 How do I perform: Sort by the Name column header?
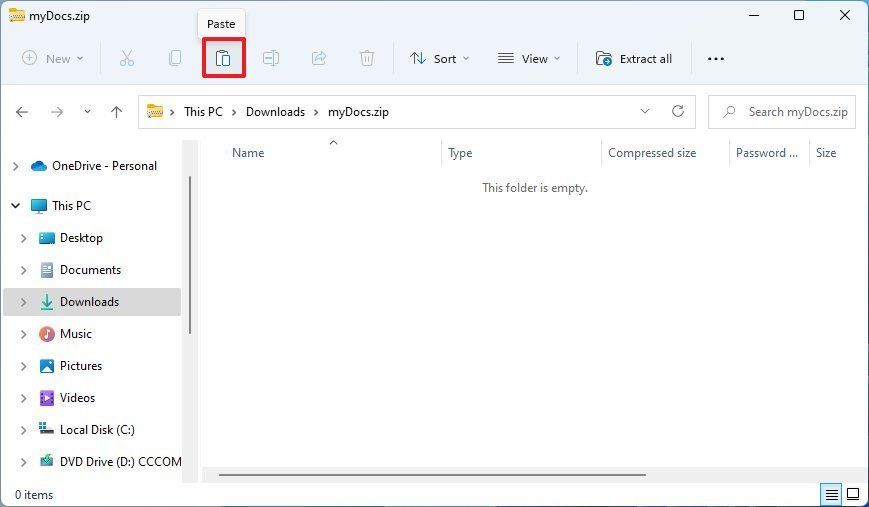point(248,153)
